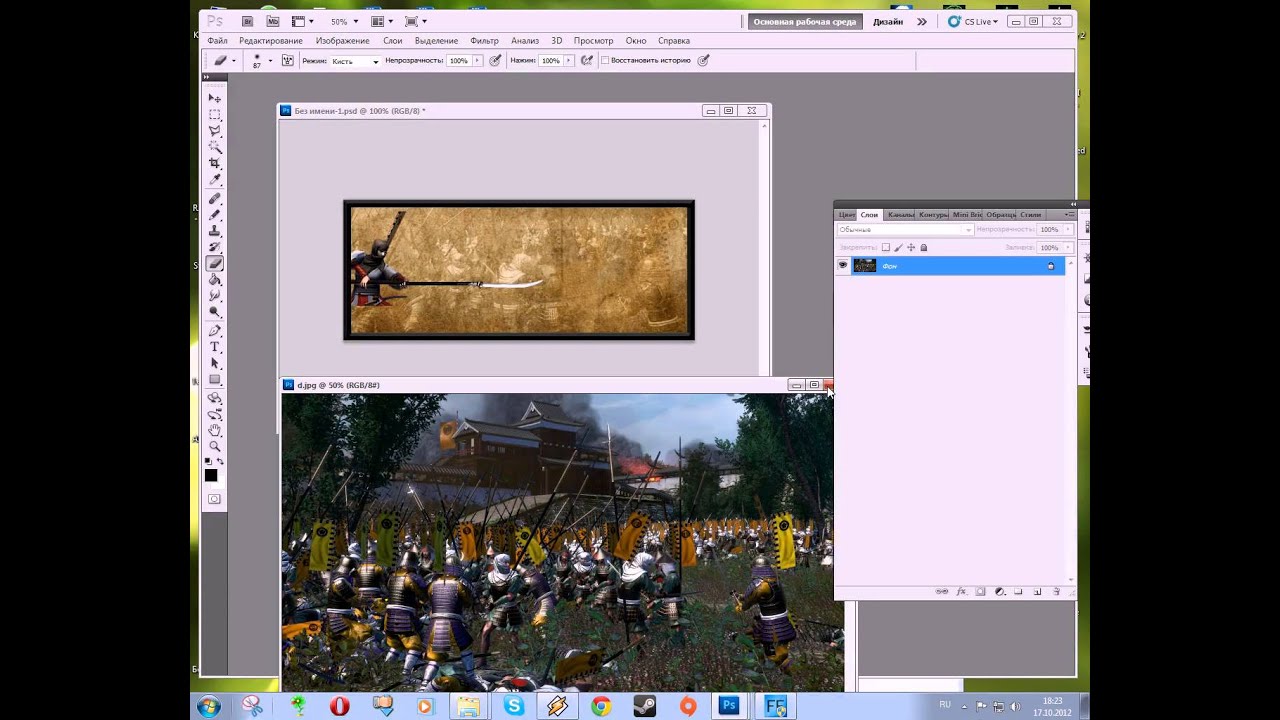1280x720 pixels.
Task: Select the Magic Wand tool
Action: coord(214,147)
